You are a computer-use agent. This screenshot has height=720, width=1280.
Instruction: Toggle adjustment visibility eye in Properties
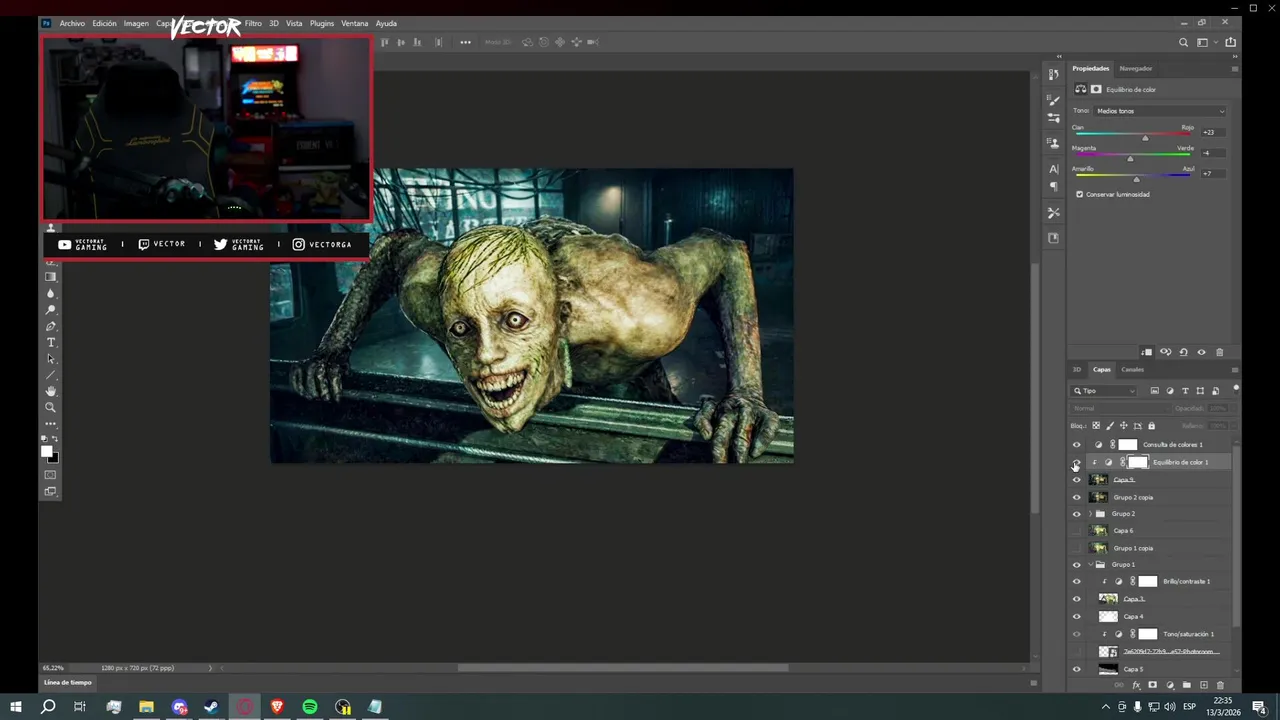[x=1201, y=352]
